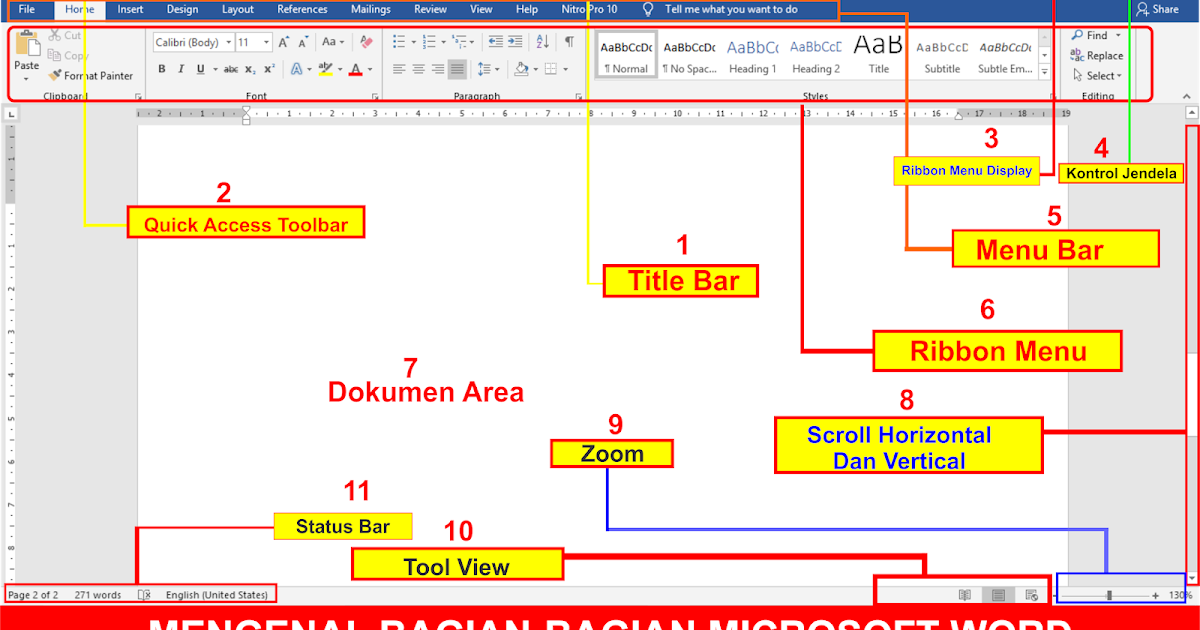The width and height of the screenshot is (1200, 630).
Task: Select the Subscript icon
Action: pos(250,69)
